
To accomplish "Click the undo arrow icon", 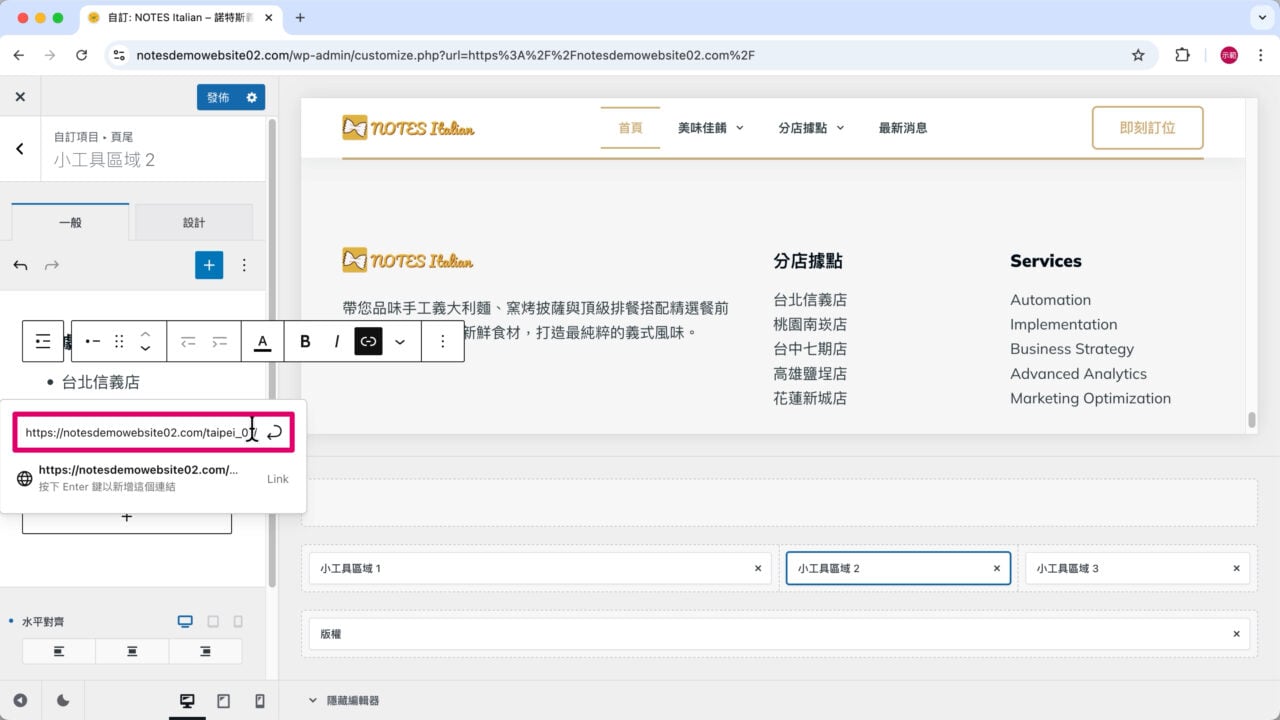I will click(x=20, y=265).
